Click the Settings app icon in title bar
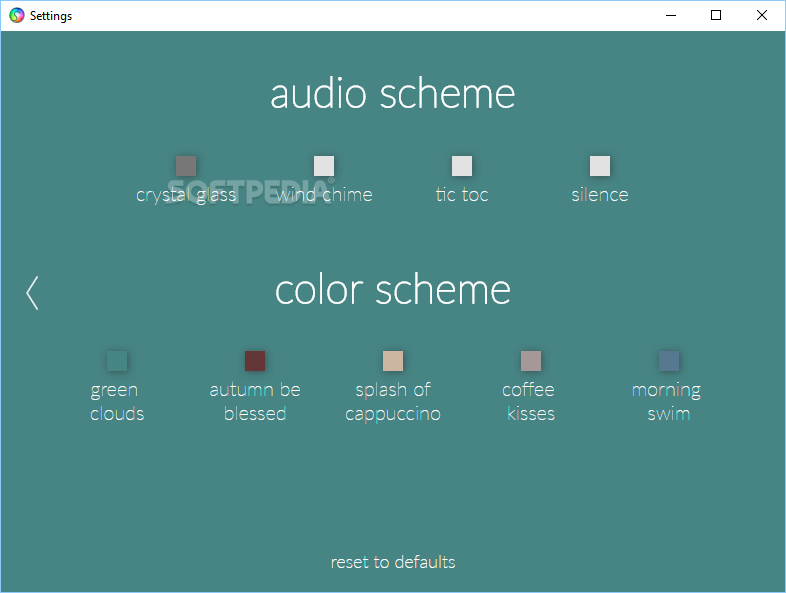 tap(17, 16)
